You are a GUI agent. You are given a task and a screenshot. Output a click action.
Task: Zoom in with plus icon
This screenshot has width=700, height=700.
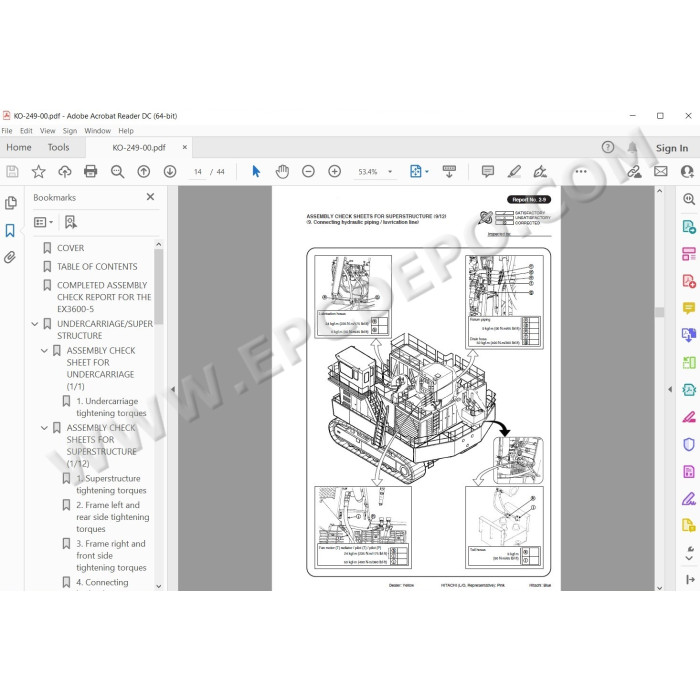pos(334,171)
